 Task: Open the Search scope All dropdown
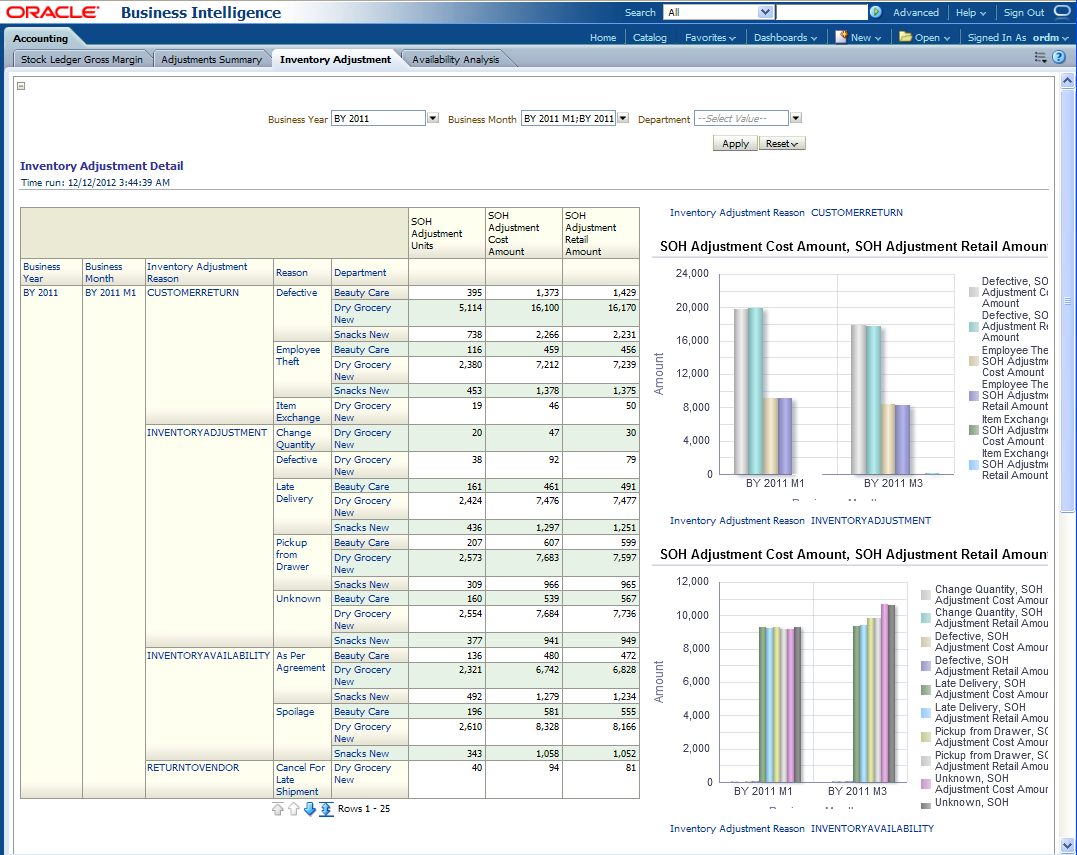(766, 12)
